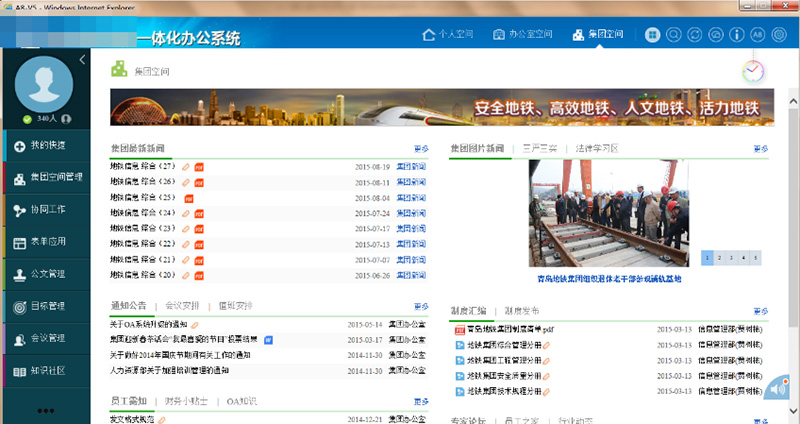
Task: Click attachment clip of 地铁信息 综合(24)
Action: 186,214
